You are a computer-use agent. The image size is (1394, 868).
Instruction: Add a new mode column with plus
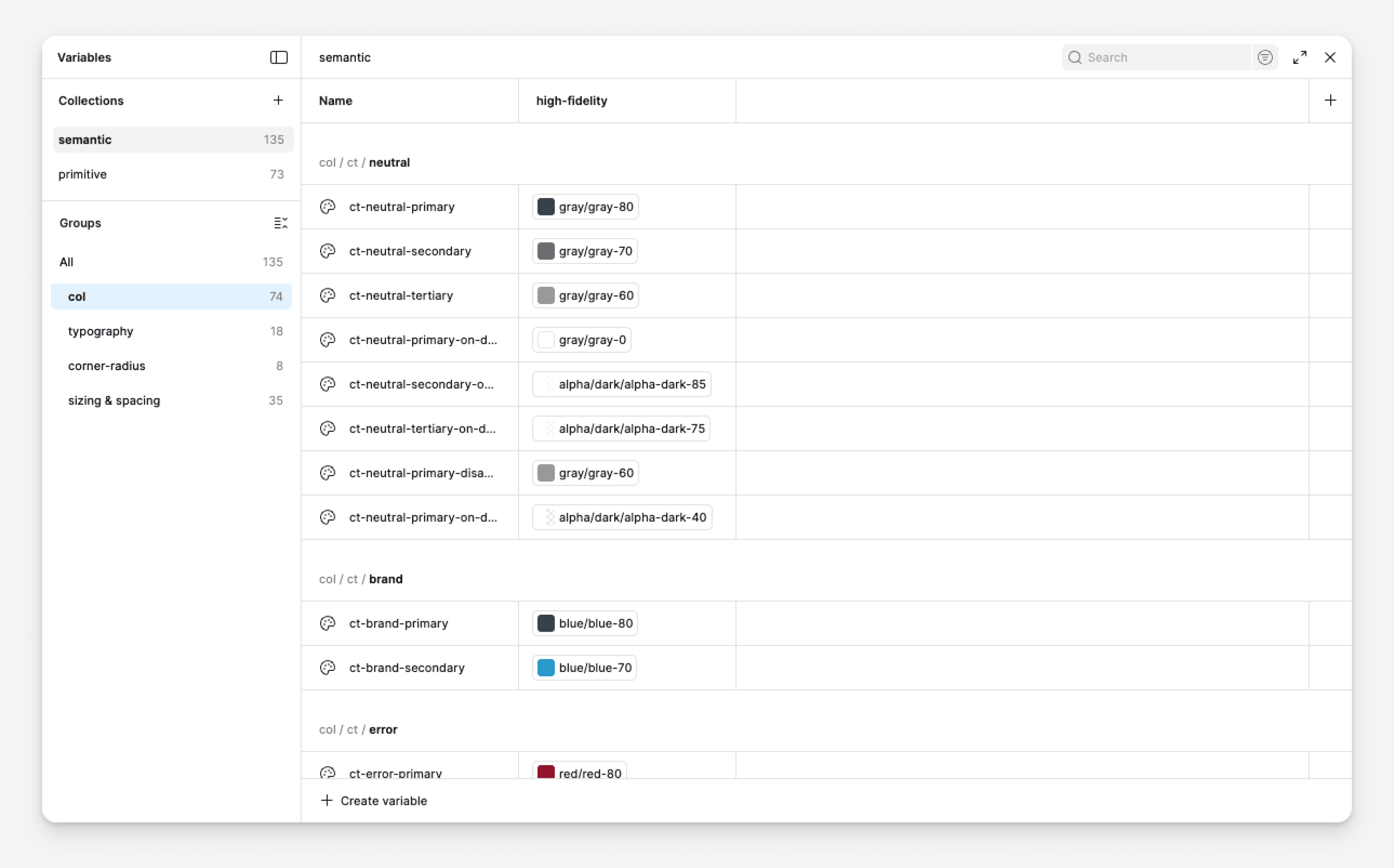(x=1330, y=101)
